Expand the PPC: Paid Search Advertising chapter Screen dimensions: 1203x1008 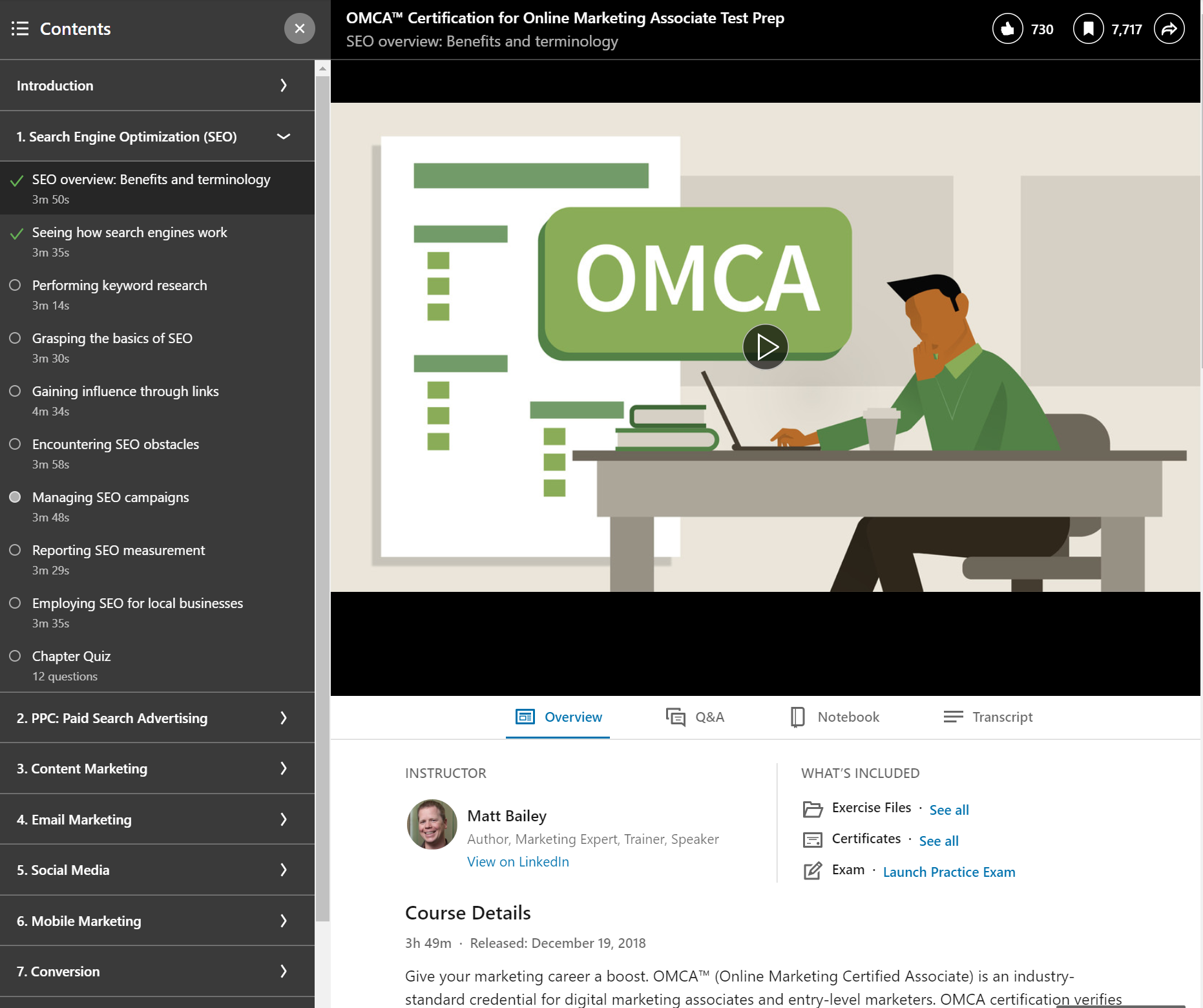(x=282, y=718)
